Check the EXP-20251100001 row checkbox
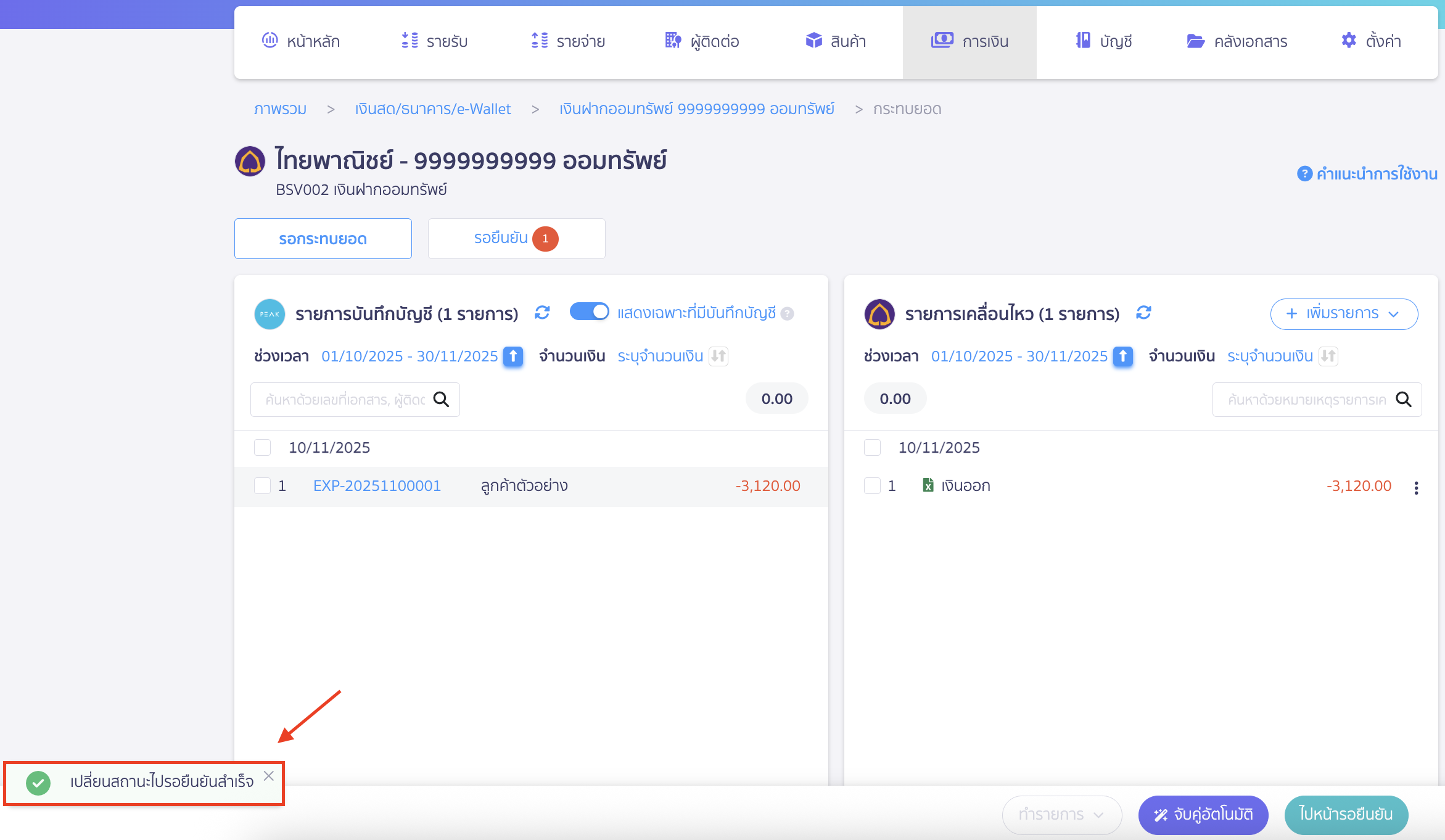 point(263,485)
